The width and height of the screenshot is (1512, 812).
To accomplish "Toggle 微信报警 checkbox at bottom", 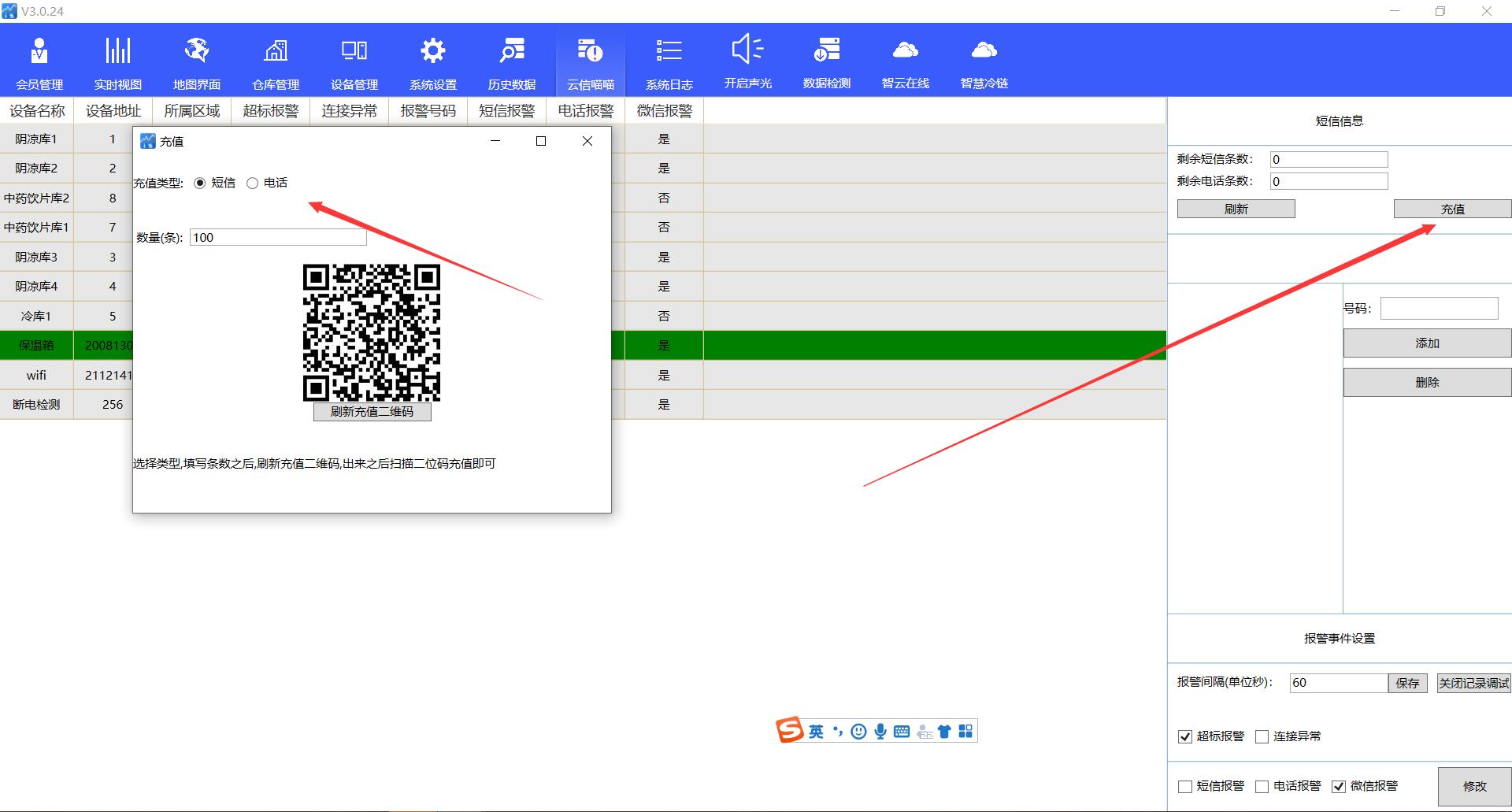I will click(x=1338, y=786).
